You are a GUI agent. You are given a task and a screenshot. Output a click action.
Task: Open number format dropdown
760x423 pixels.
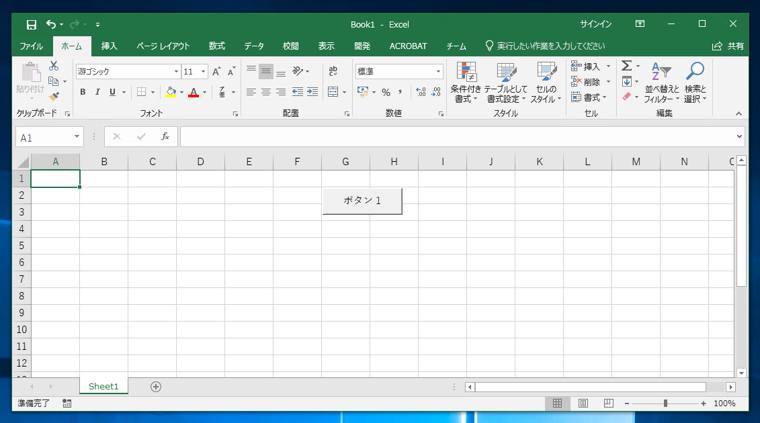click(x=438, y=72)
